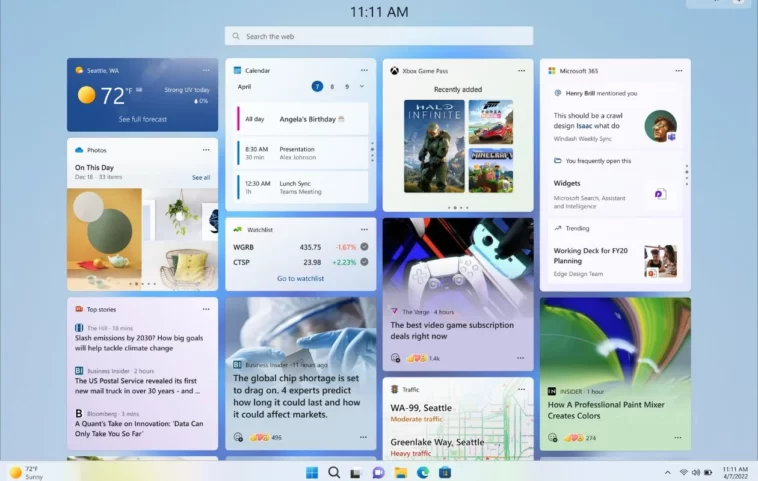Viewport: 758px width, 481px height.
Task: Open Slash emissions by 2030 story
Action: click(139, 343)
